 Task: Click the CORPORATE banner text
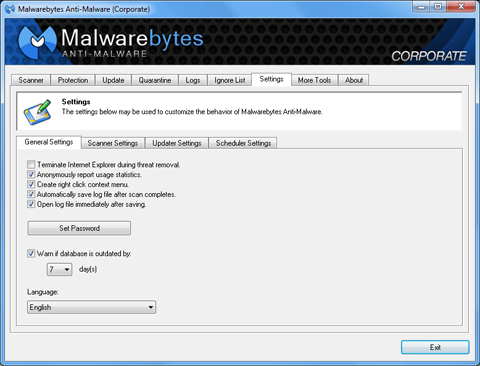point(429,56)
